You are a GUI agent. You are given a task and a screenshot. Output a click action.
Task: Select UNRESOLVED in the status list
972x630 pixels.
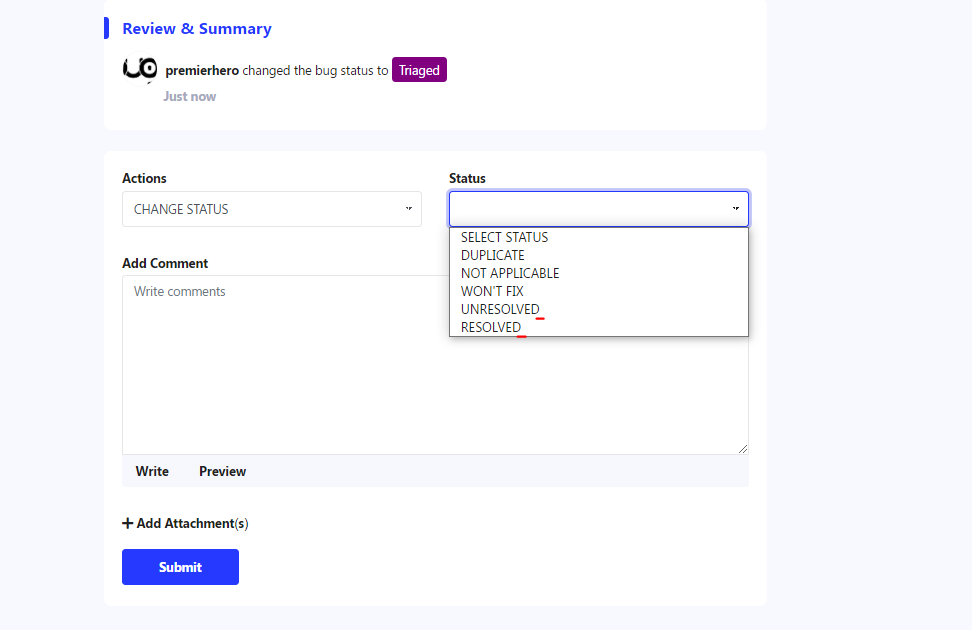500,309
